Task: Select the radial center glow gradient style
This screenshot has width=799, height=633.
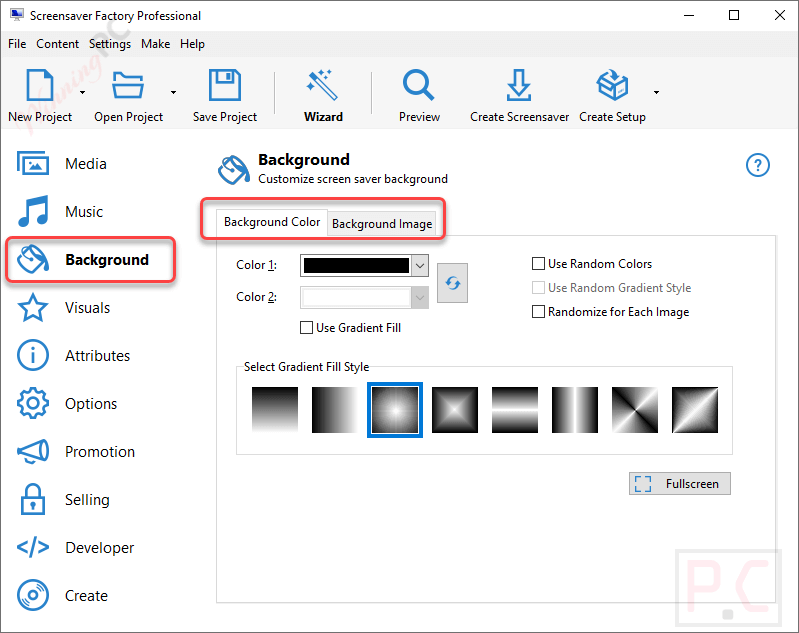Action: pyautogui.click(x=395, y=410)
